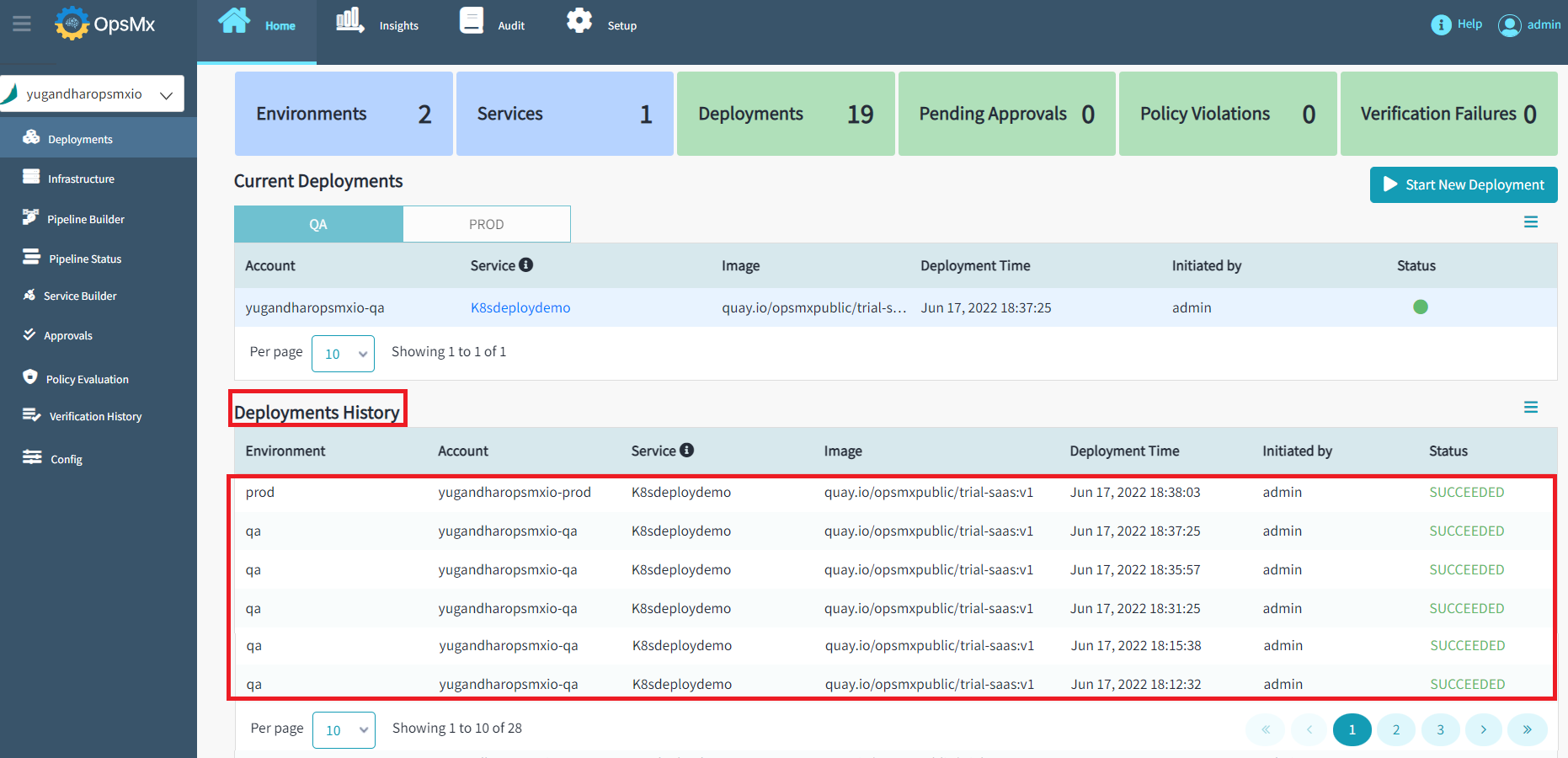Click the Help info icon
Image resolution: width=1568 pixels, height=758 pixels.
[1441, 24]
